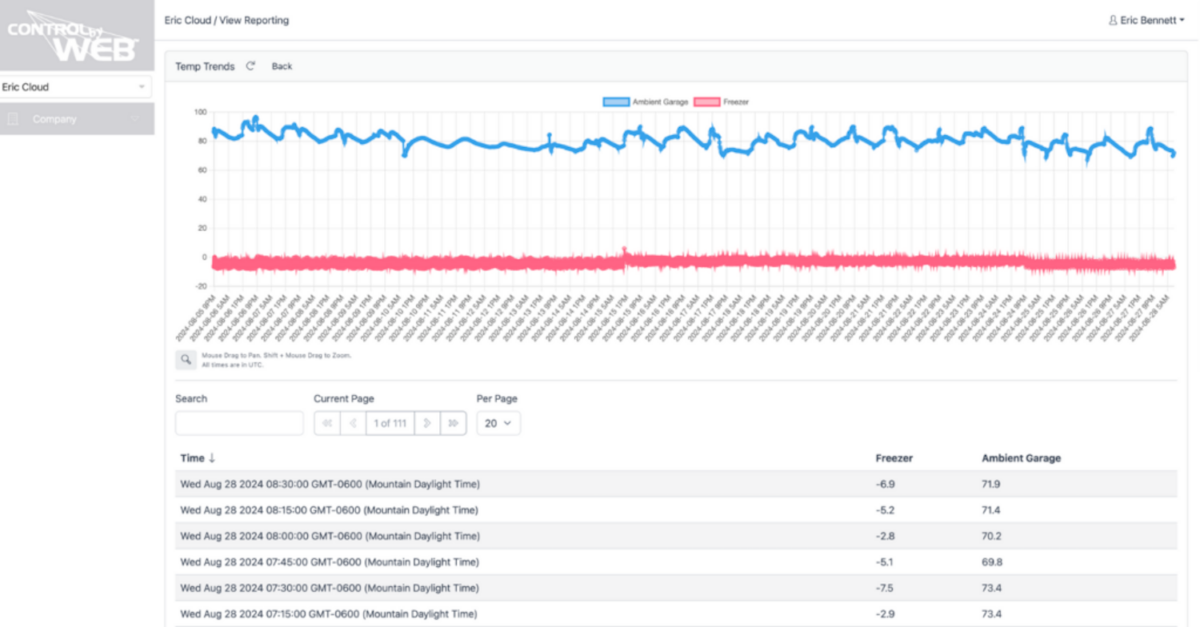Click inside the Search input field
The image size is (1200, 627).
(x=239, y=422)
